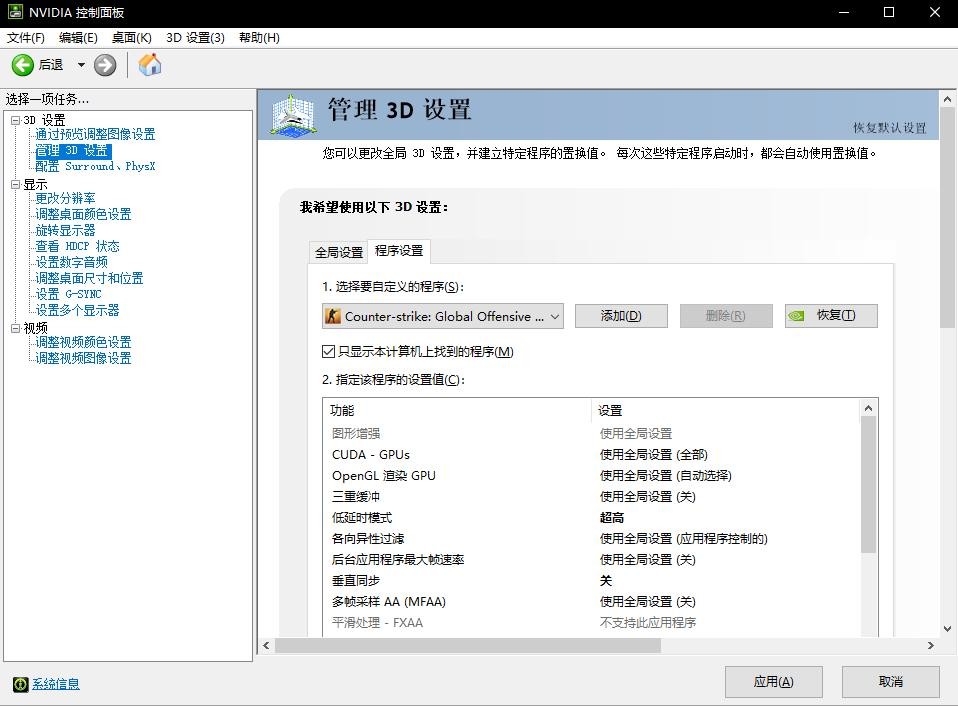958x706 pixels.
Task: Toggle 只显示本计算机上找到的程序 checkbox
Action: pyautogui.click(x=329, y=352)
